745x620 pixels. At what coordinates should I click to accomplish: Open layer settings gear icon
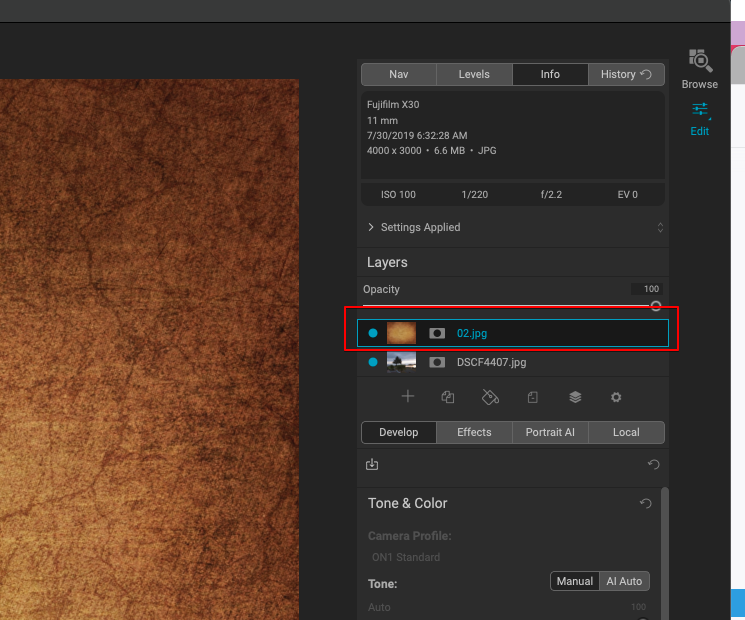(616, 397)
